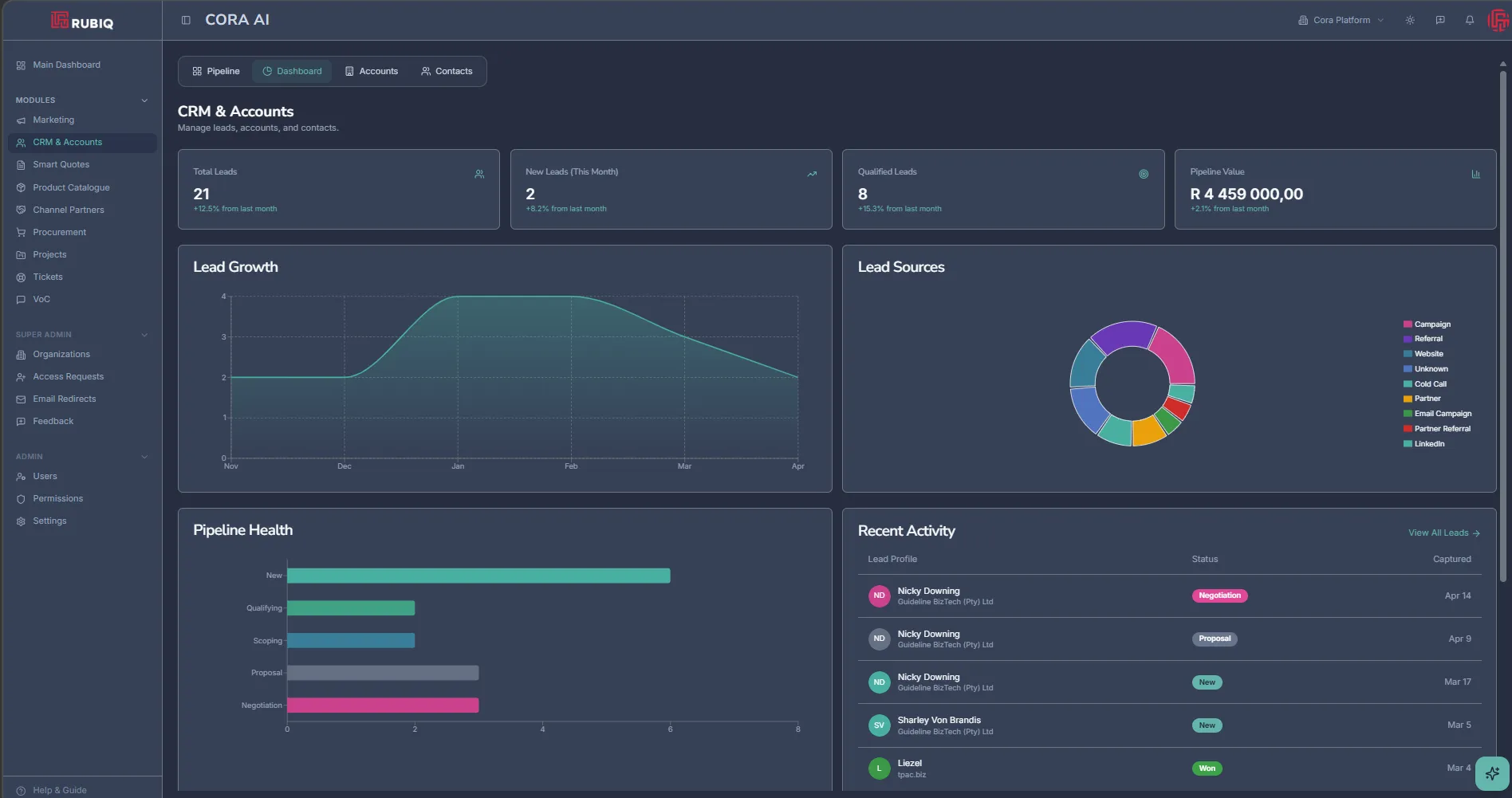
Task: Click the Unknown legend entry
Action: [1426, 369]
